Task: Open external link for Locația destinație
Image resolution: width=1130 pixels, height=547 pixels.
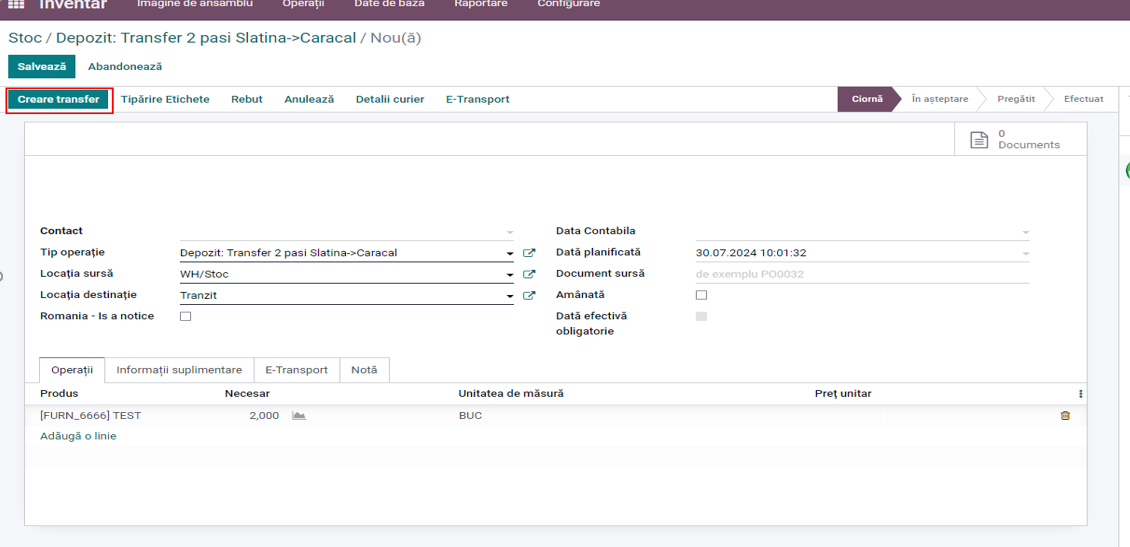Action: tap(529, 295)
